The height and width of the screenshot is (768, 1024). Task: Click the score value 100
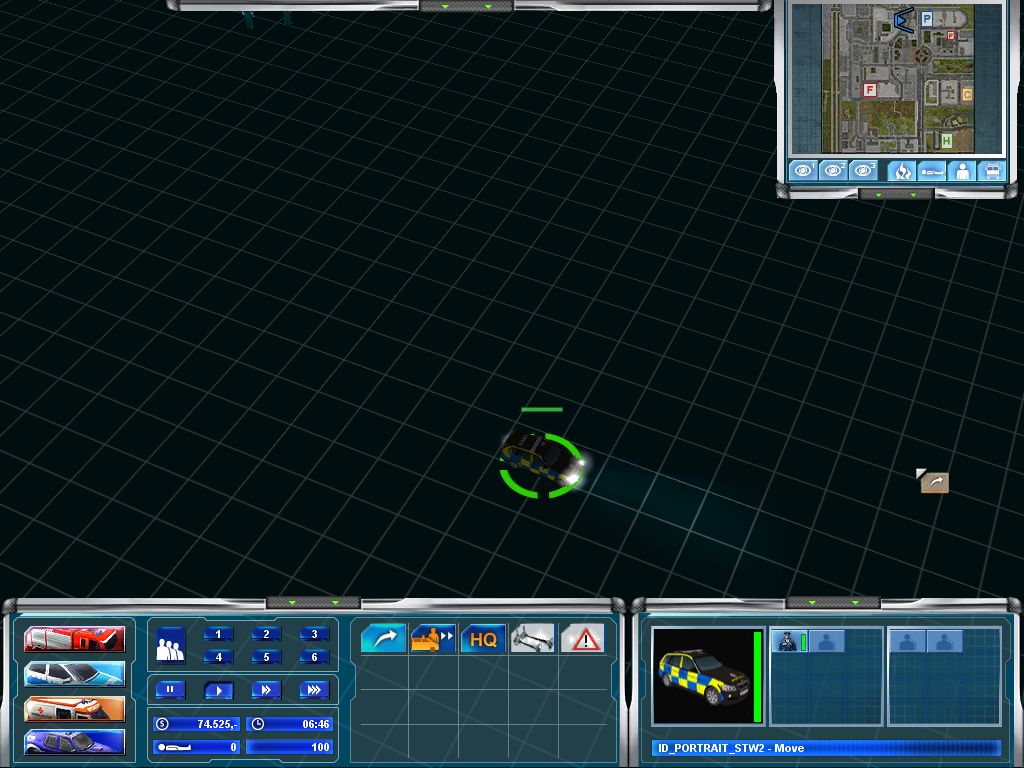tap(291, 747)
